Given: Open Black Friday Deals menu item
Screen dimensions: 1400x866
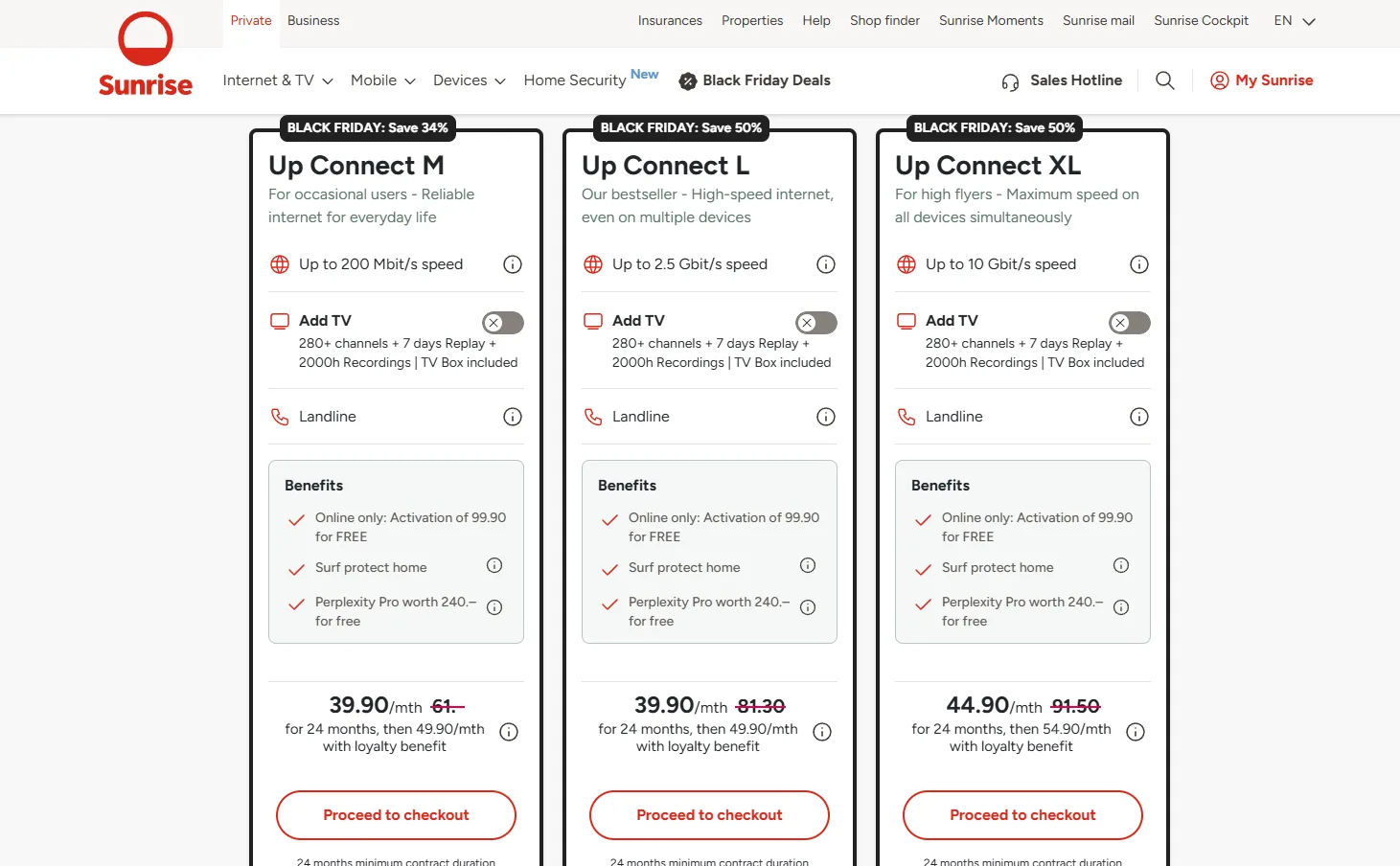Looking at the screenshot, I should pyautogui.click(x=755, y=80).
